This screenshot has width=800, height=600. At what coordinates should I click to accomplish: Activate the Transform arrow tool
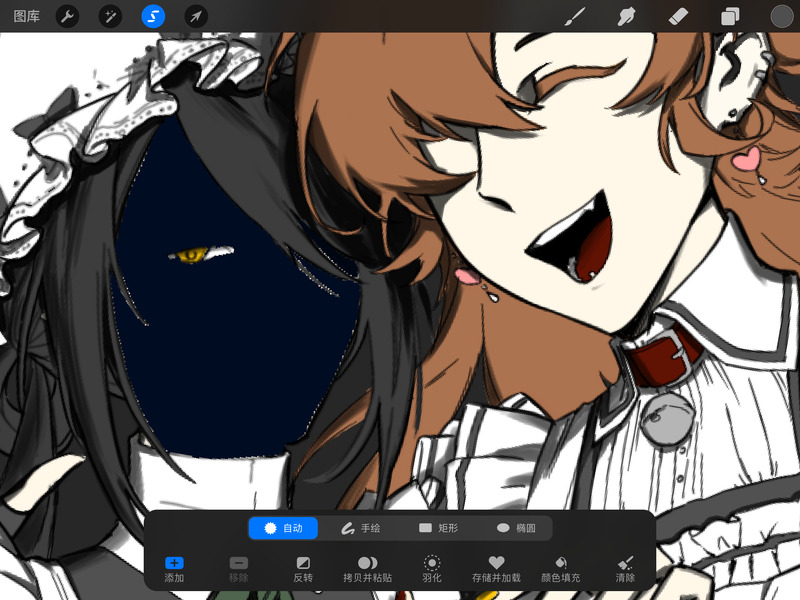tap(196, 16)
